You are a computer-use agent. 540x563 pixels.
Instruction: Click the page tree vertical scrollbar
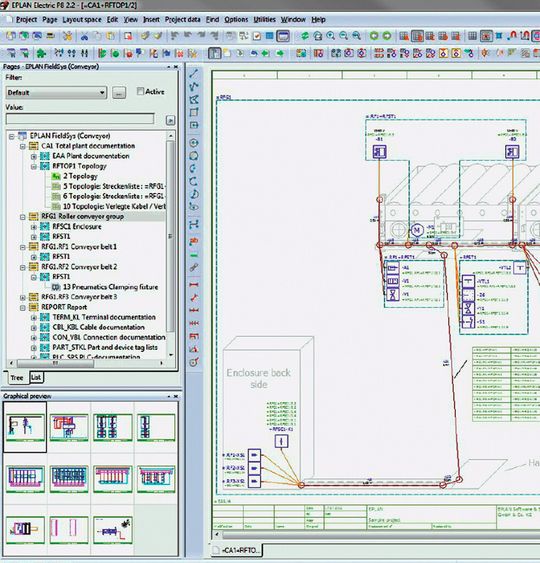tap(171, 237)
